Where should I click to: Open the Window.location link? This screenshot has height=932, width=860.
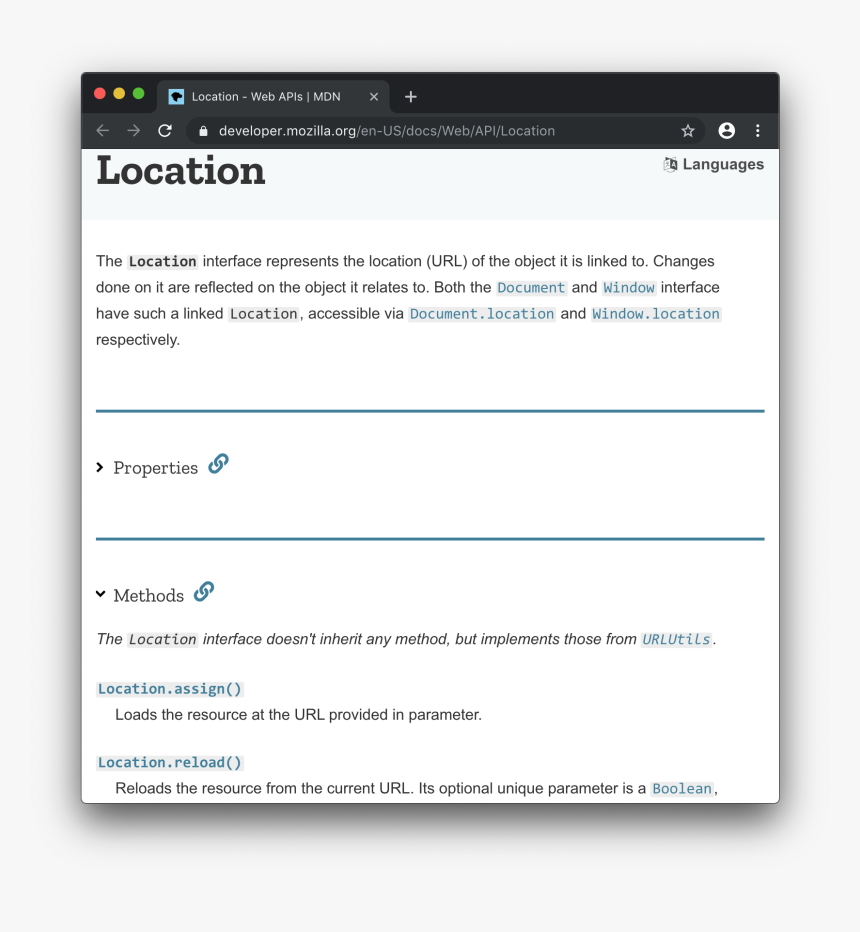click(x=656, y=314)
